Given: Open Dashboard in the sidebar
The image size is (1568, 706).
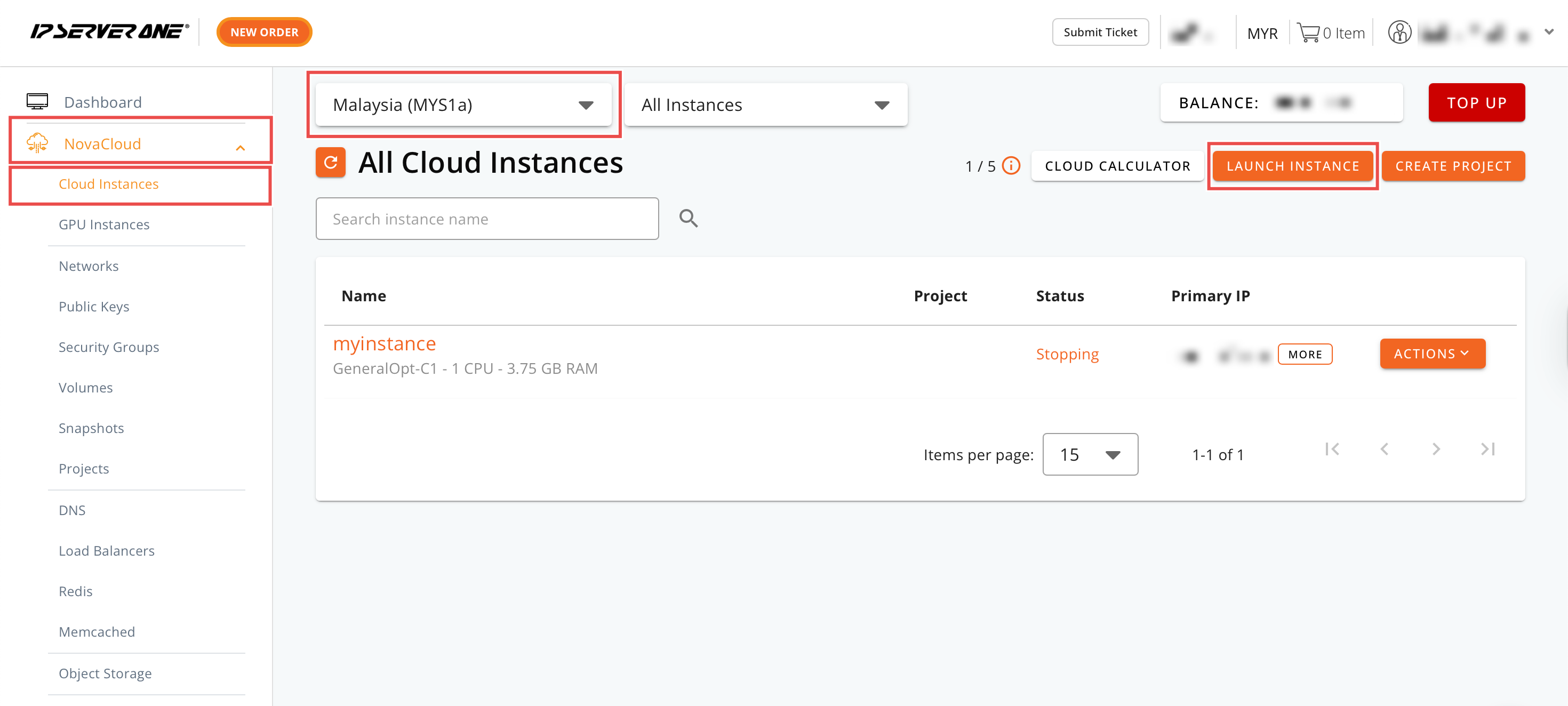Looking at the screenshot, I should [103, 102].
